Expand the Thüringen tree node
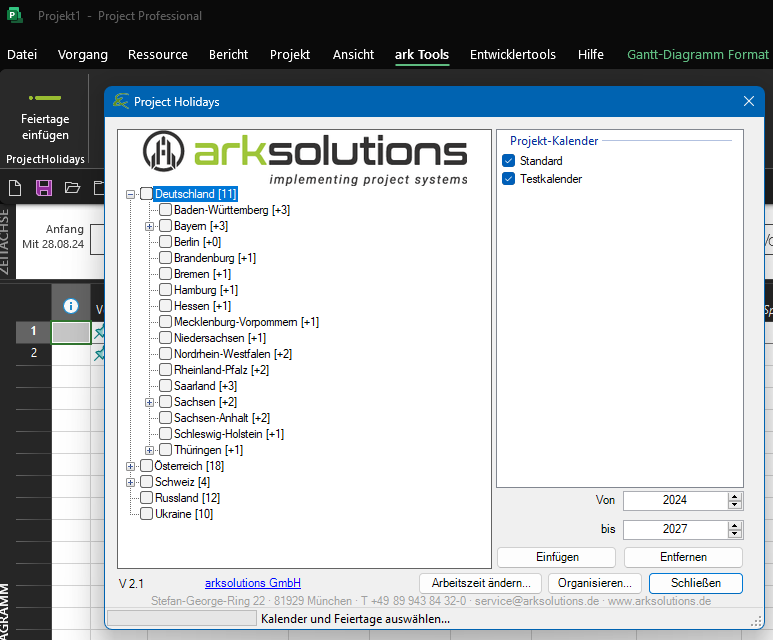This screenshot has width=773, height=640. [149, 450]
